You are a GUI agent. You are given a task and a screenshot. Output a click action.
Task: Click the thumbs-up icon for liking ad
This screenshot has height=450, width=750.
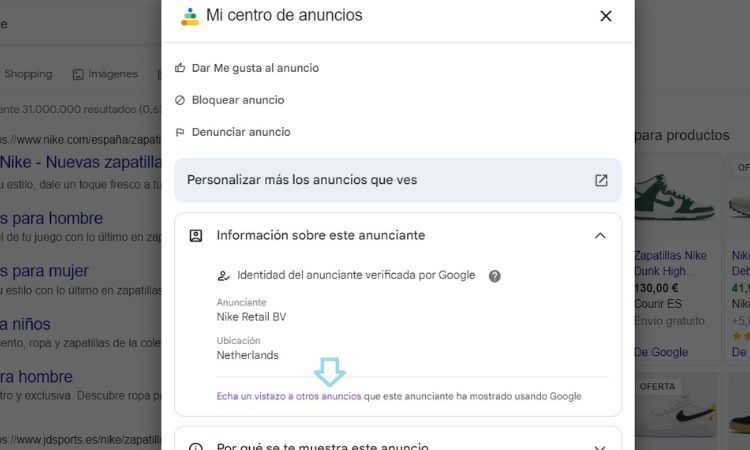[x=180, y=68]
